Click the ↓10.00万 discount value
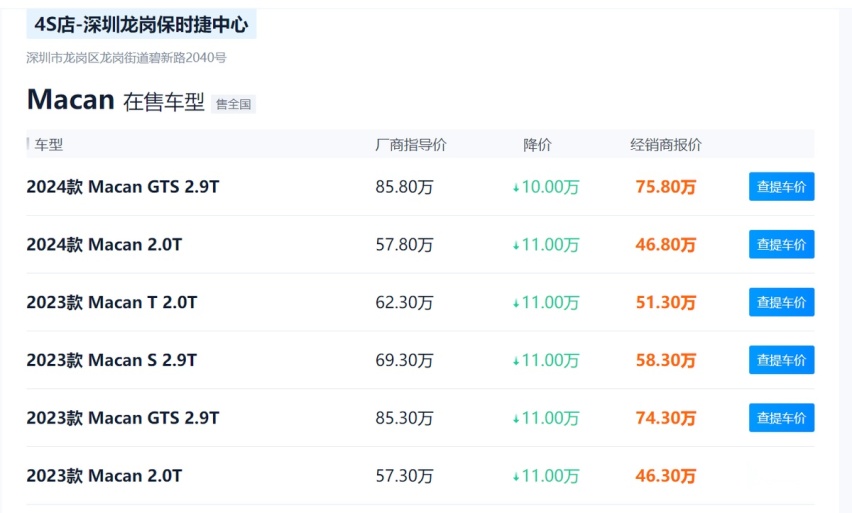852x513 pixels. click(546, 187)
